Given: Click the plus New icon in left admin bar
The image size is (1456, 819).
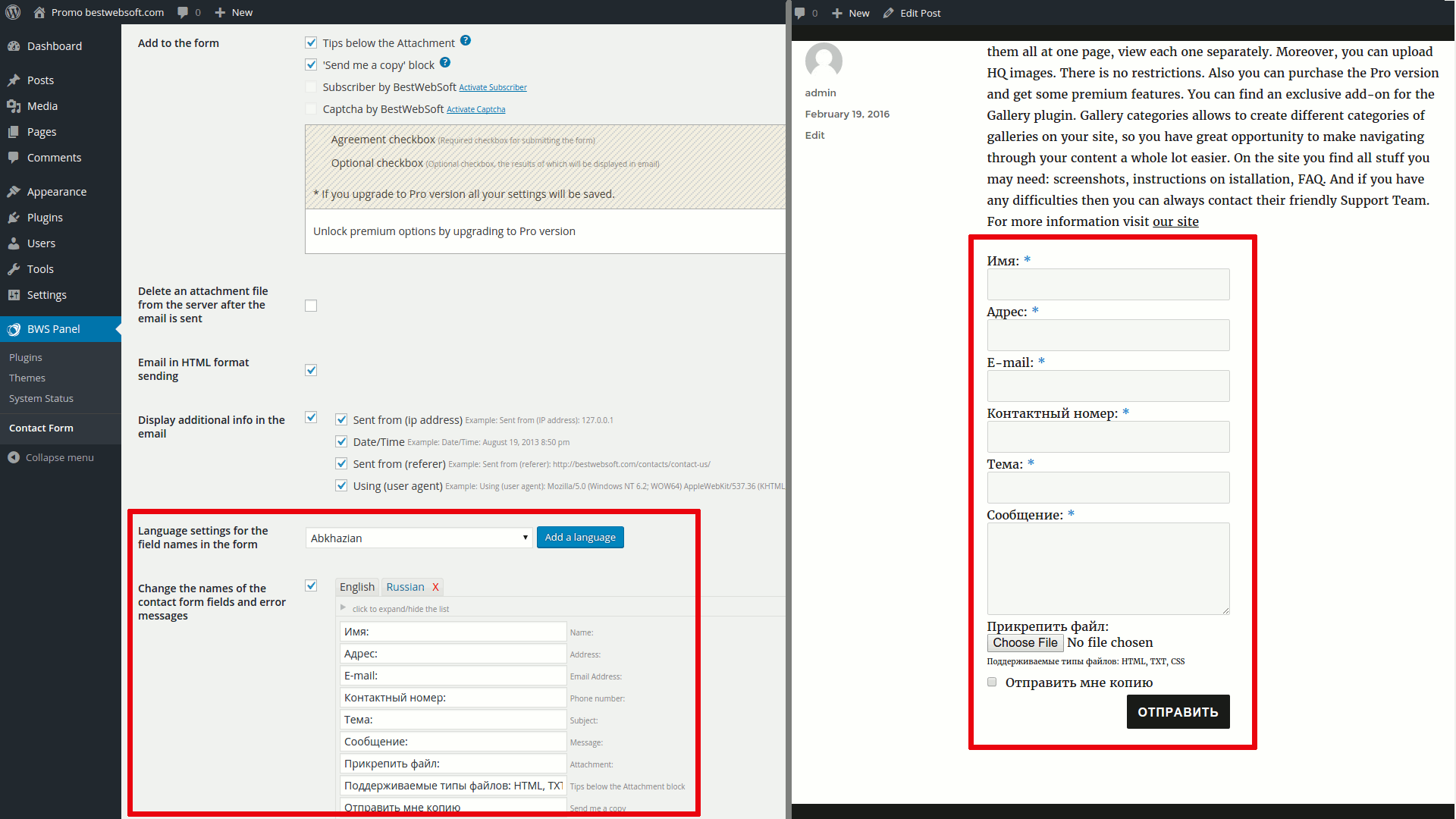Looking at the screenshot, I should [x=220, y=12].
